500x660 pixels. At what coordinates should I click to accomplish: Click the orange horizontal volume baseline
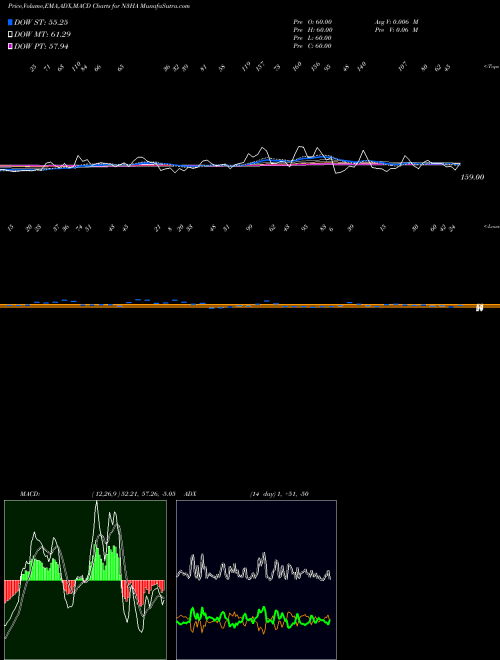click(x=250, y=306)
